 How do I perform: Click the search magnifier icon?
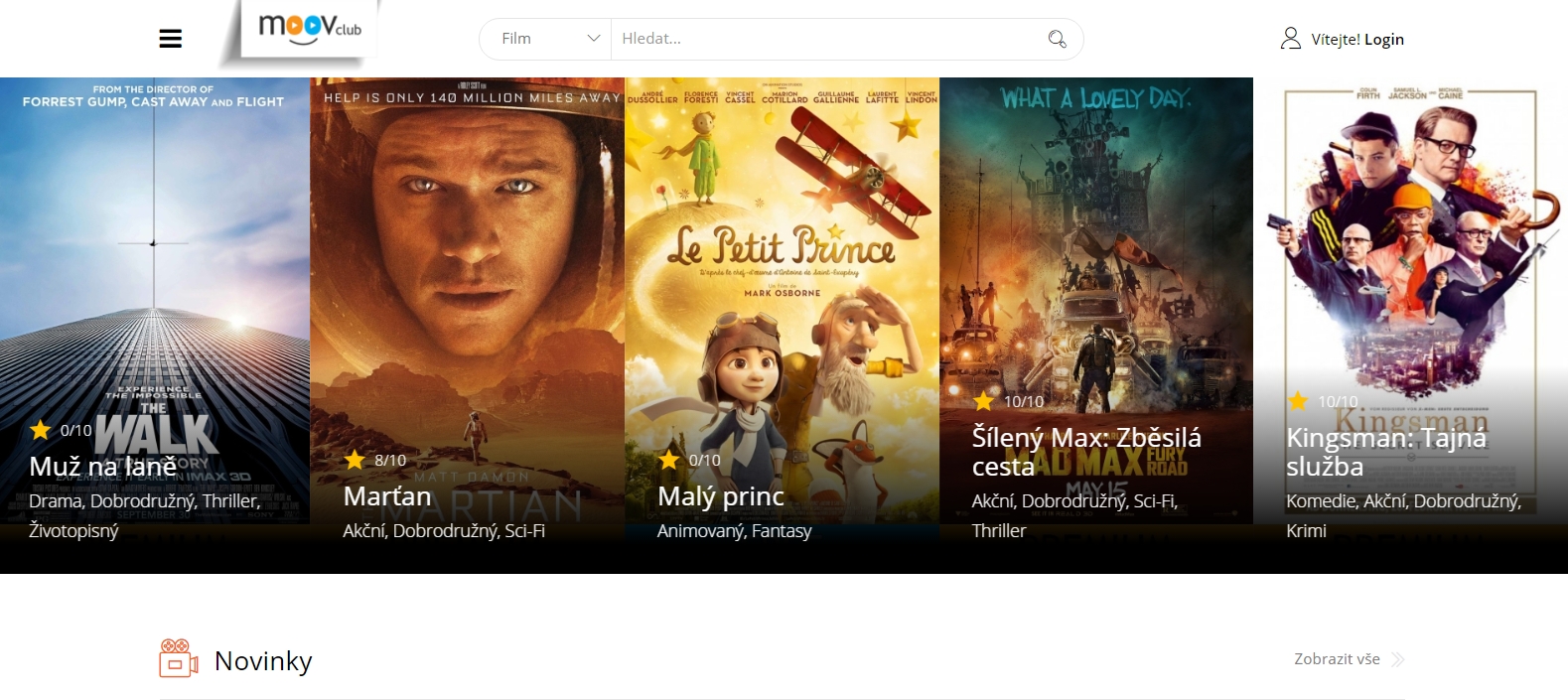pos(1057,39)
